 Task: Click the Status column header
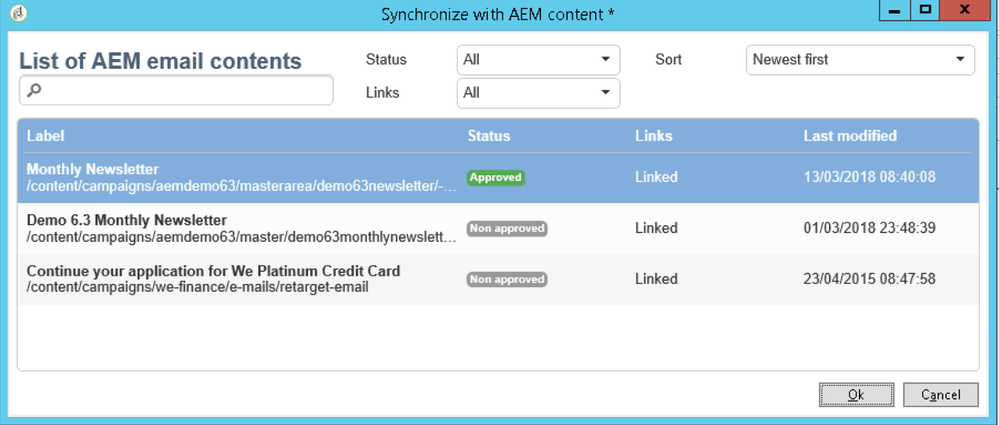pyautogui.click(x=488, y=136)
